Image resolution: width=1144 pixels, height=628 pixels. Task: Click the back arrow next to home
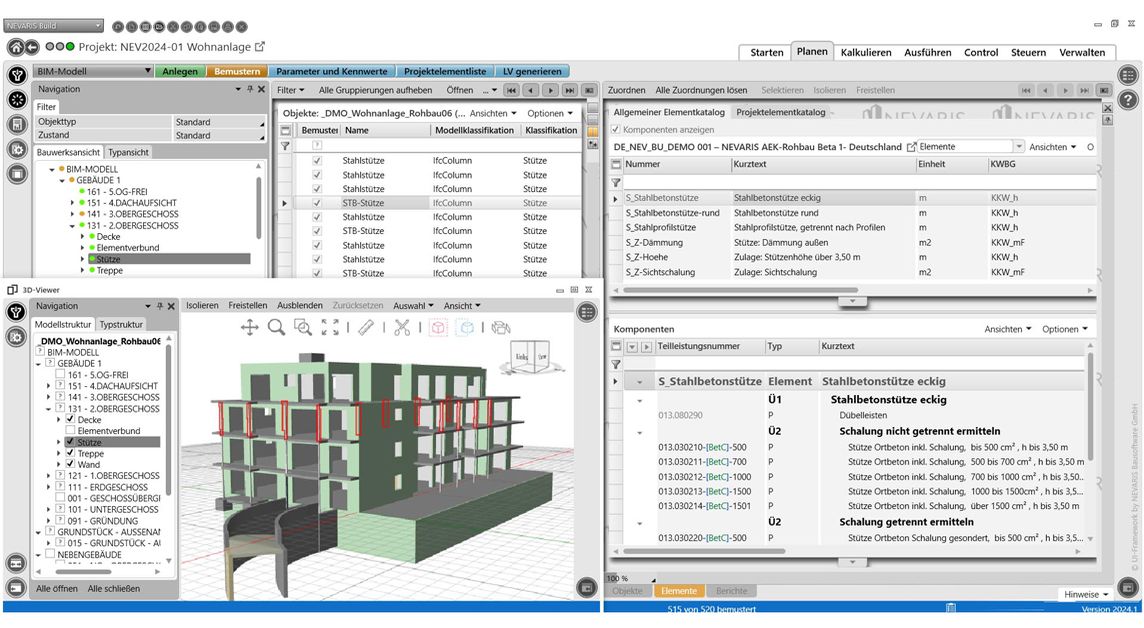point(32,47)
